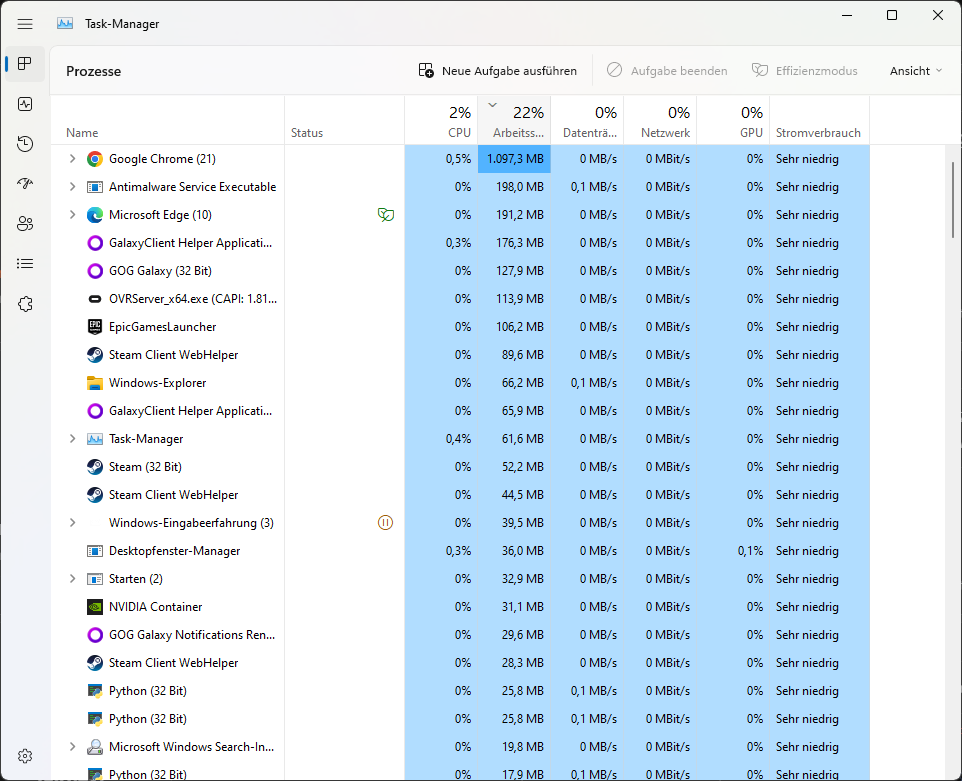The height and width of the screenshot is (781, 962).
Task: Open the Users sidebar icon
Action: pos(25,223)
